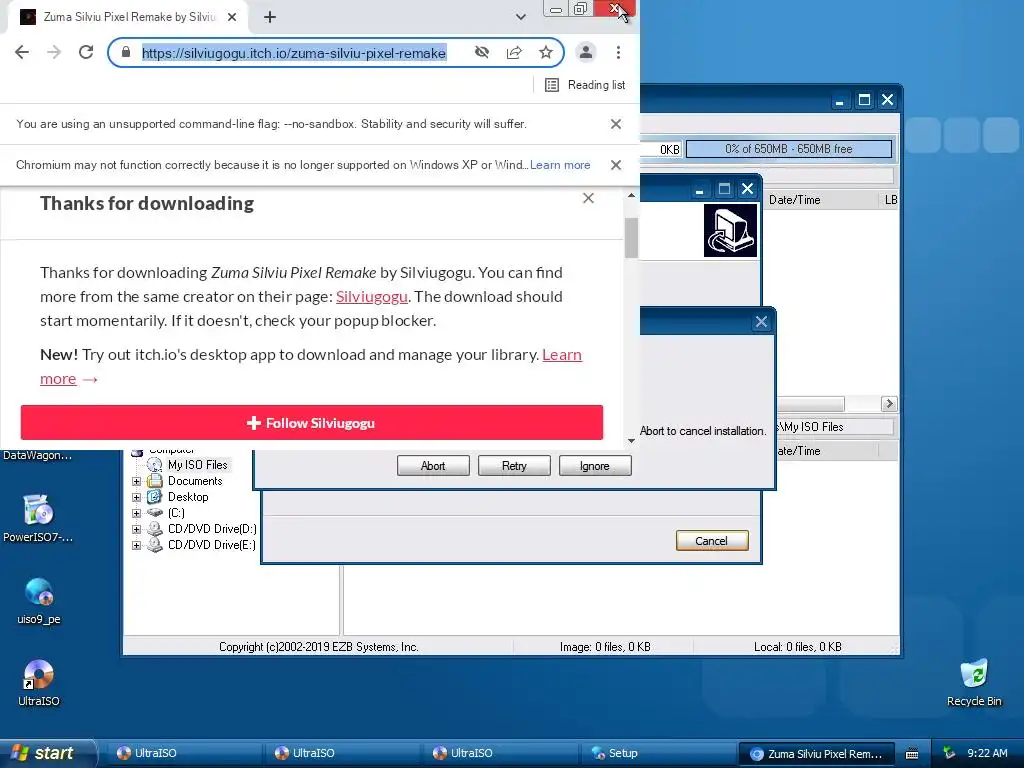
Task: Click the page scroll down arrow
Action: click(631, 441)
